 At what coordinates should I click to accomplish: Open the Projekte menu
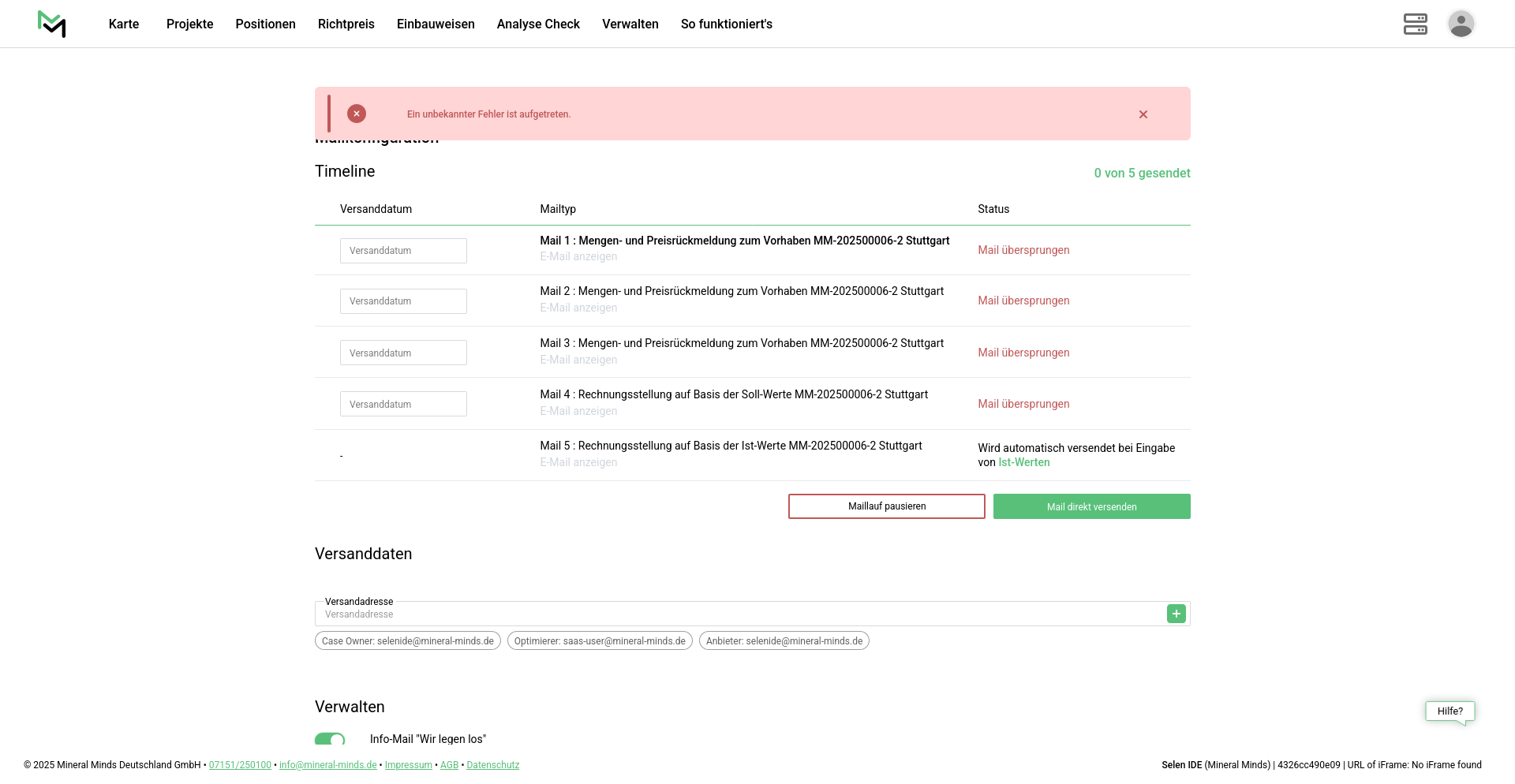(189, 24)
